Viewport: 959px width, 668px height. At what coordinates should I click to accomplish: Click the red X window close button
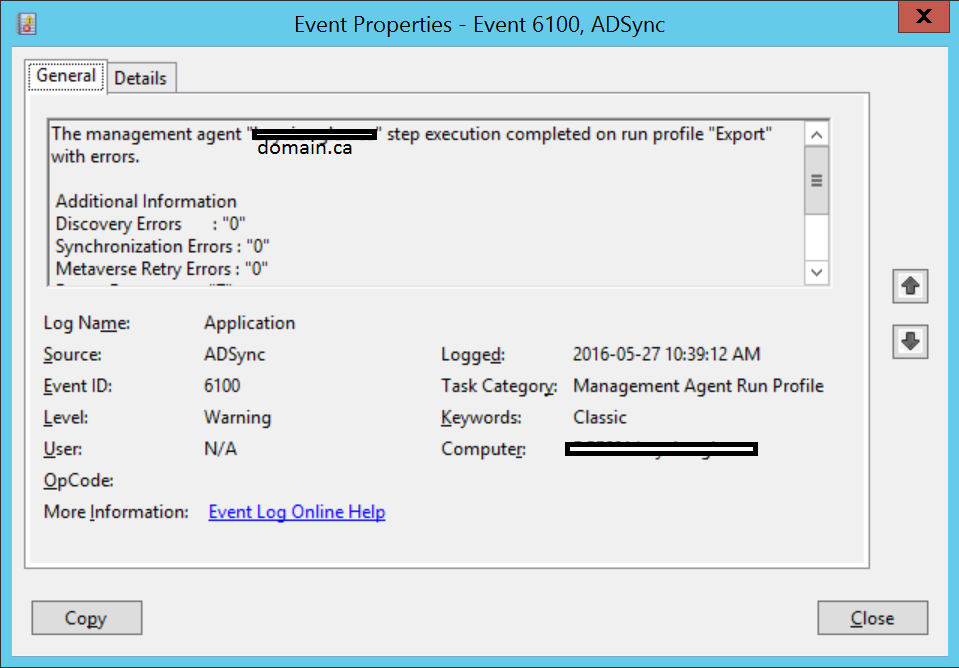(924, 17)
